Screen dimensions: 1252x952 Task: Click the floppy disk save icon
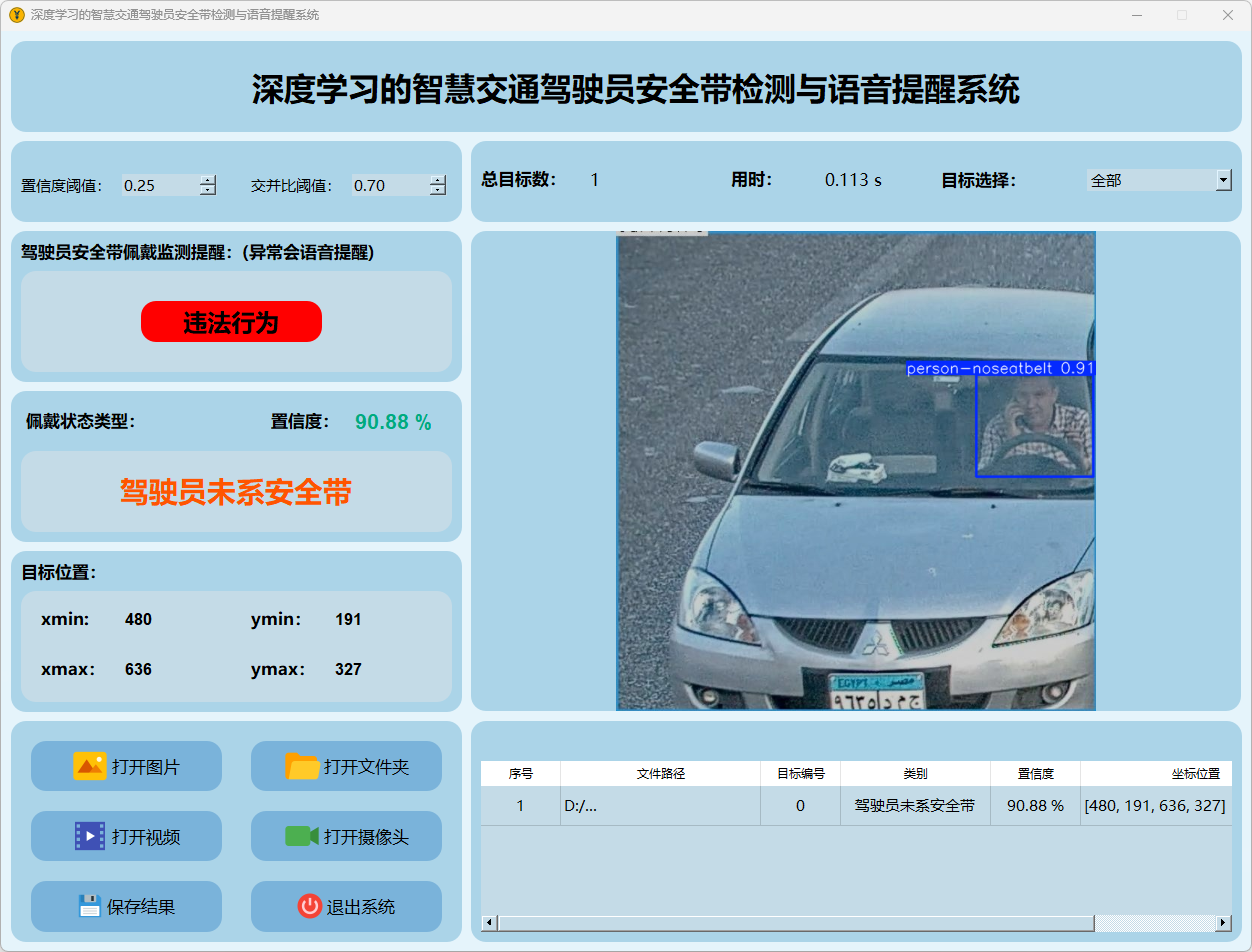[x=90, y=906]
